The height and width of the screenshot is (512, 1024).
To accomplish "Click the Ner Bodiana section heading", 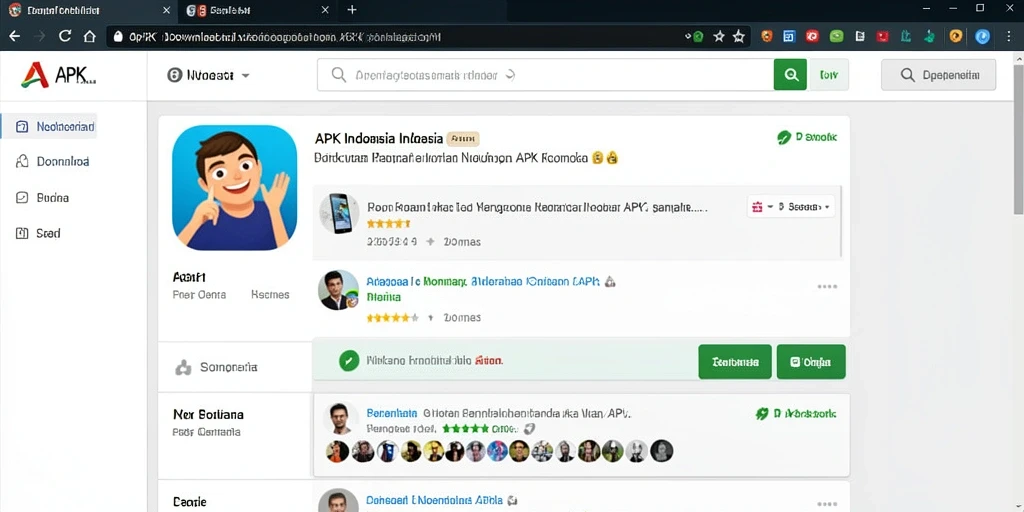I will [x=208, y=414].
